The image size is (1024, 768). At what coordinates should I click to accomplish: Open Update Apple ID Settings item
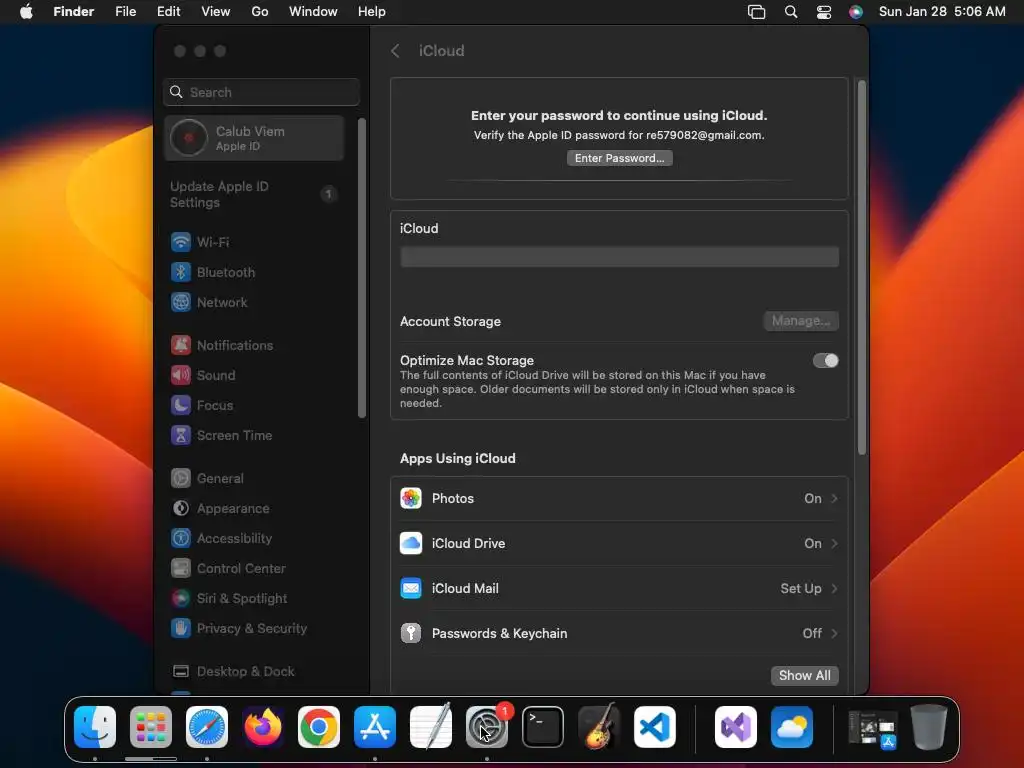pyautogui.click(x=253, y=195)
